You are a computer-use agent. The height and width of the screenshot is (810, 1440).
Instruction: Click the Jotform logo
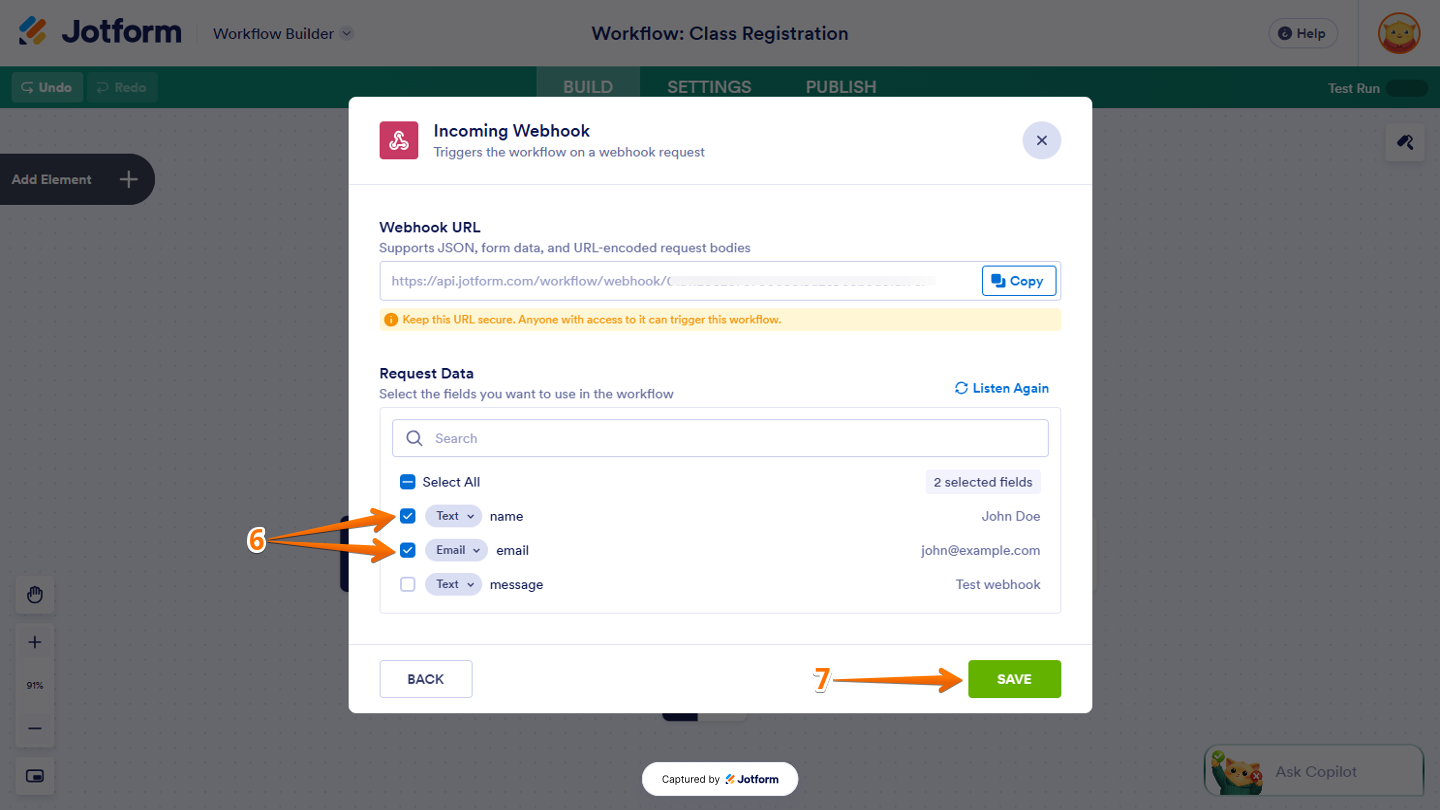(x=100, y=32)
